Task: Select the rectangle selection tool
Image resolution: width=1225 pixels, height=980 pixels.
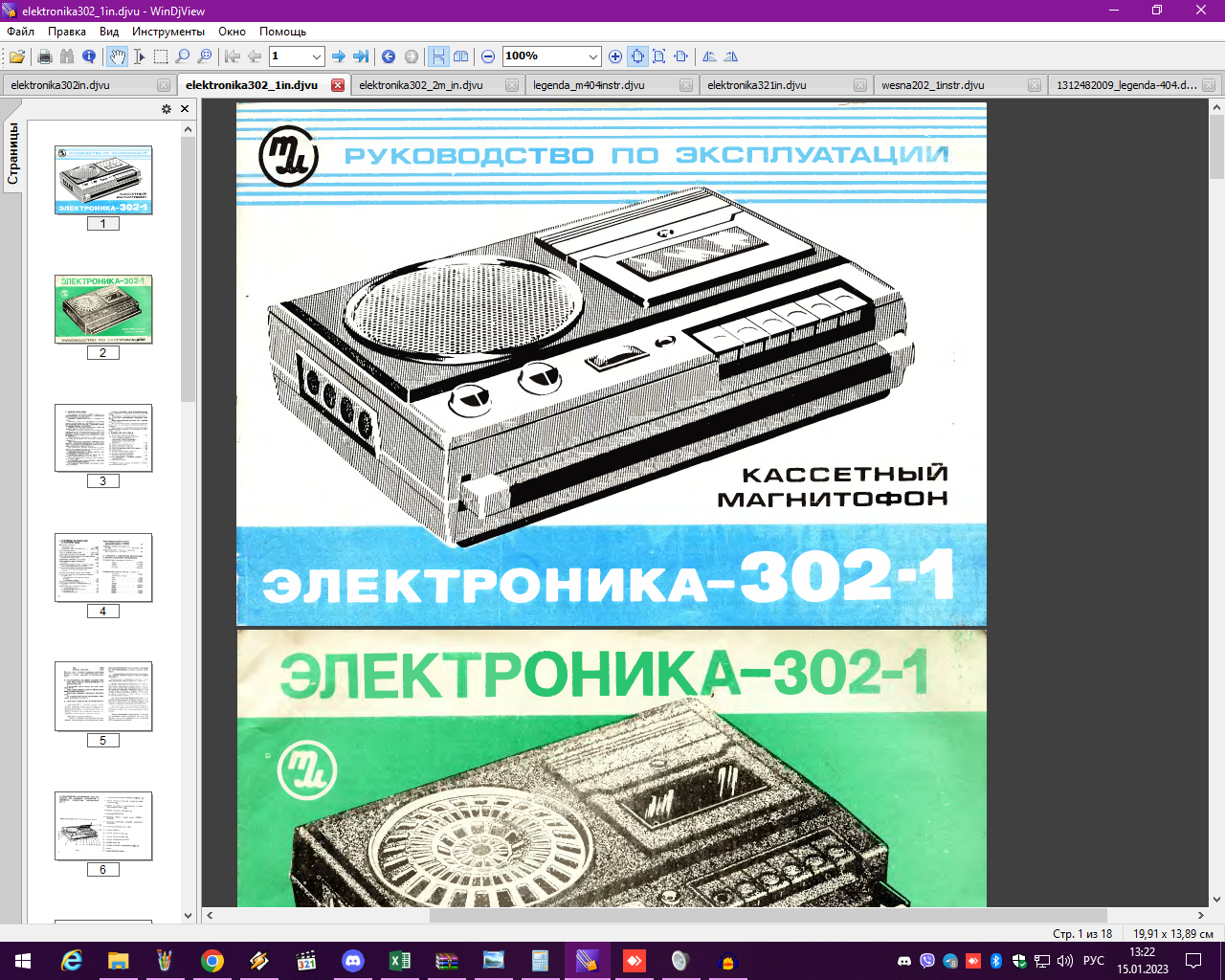Action: 161,56
